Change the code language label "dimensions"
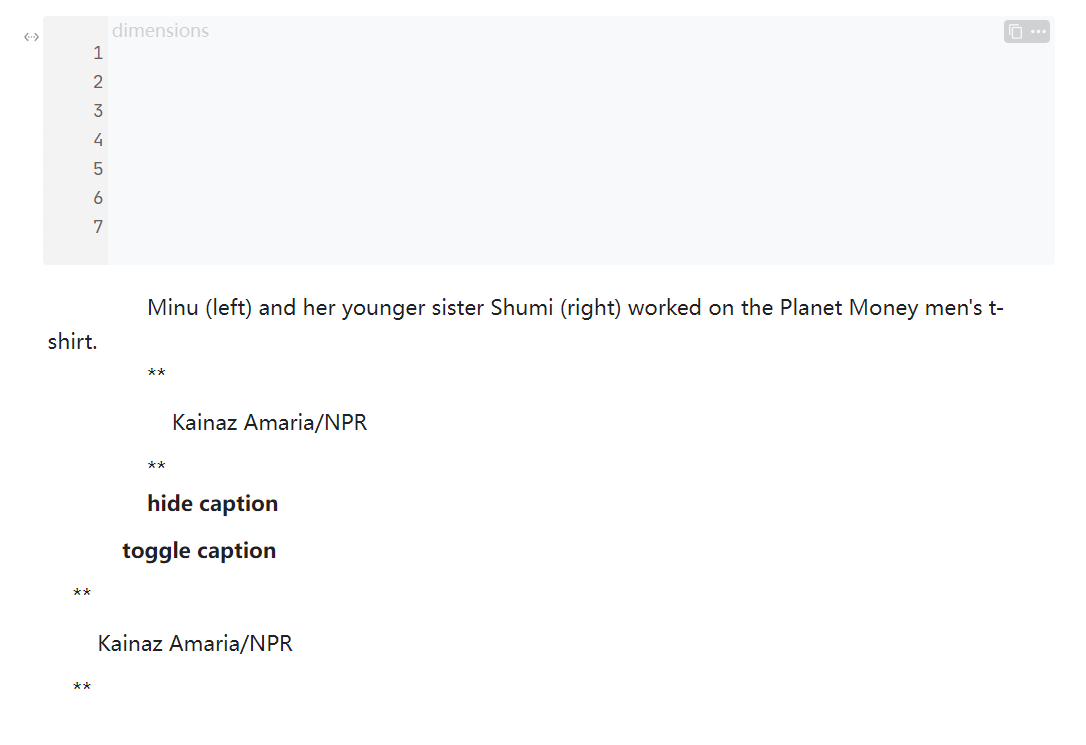This screenshot has height=745, width=1086. [x=160, y=30]
